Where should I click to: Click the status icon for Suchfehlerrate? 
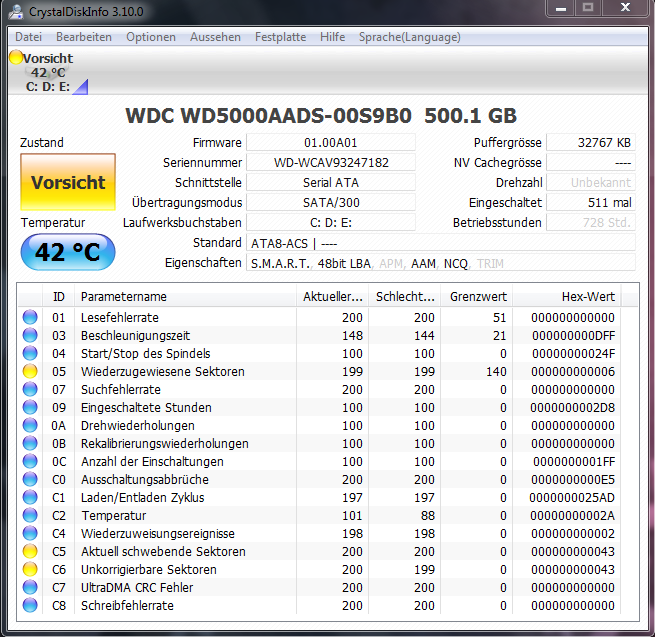[30, 389]
